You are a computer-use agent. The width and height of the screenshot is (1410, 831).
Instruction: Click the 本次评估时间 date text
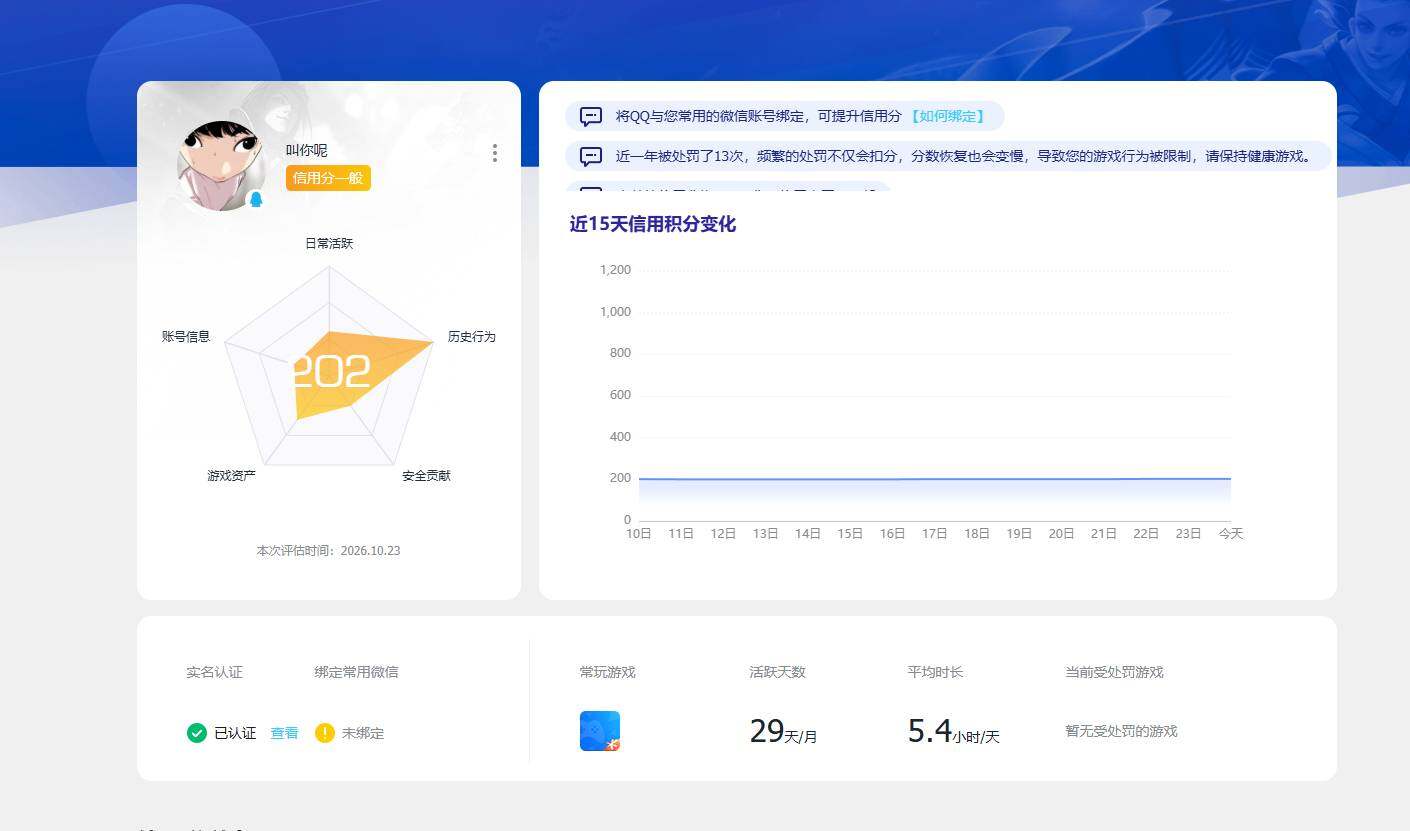[329, 551]
